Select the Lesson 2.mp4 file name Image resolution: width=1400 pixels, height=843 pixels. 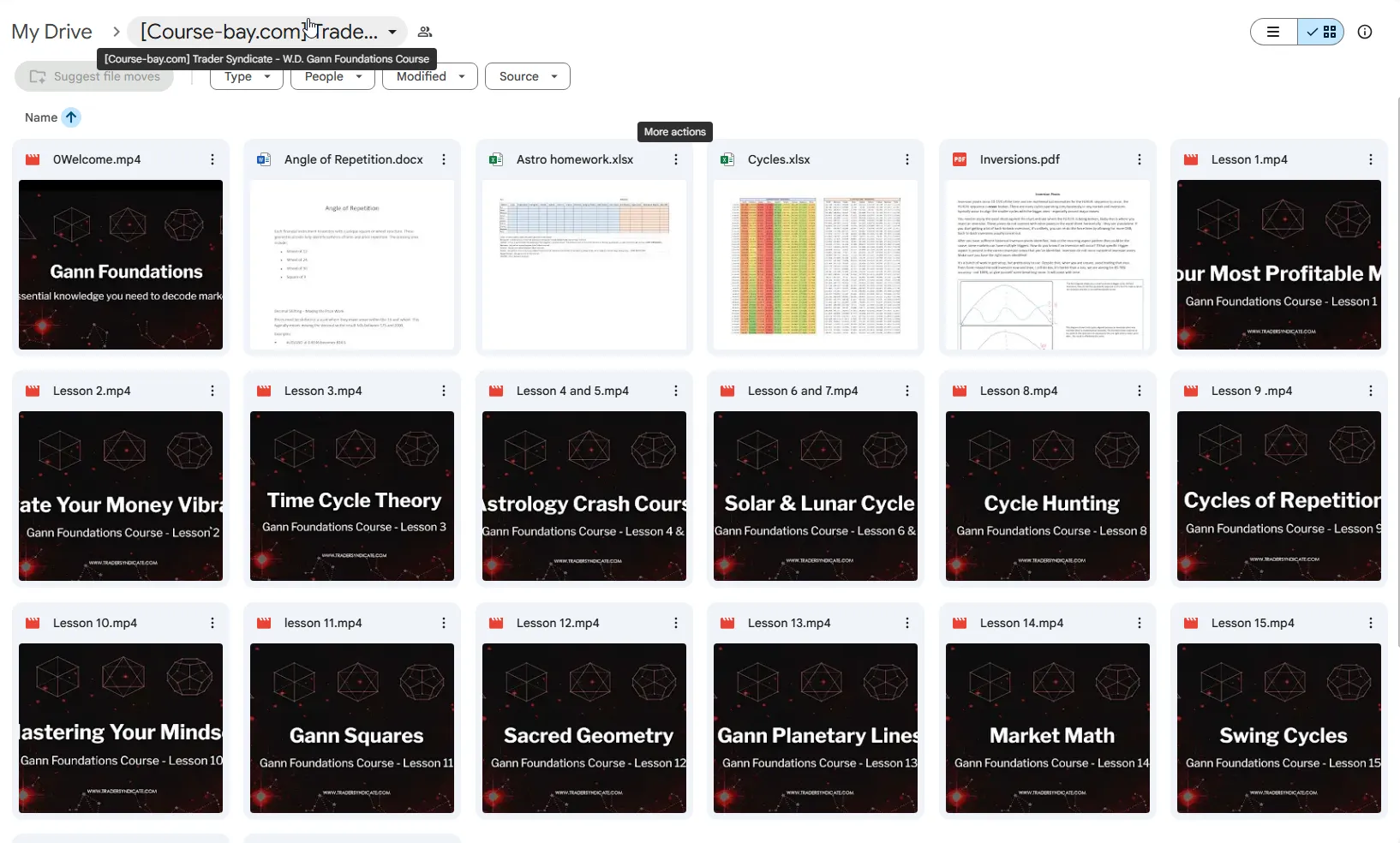(92, 391)
